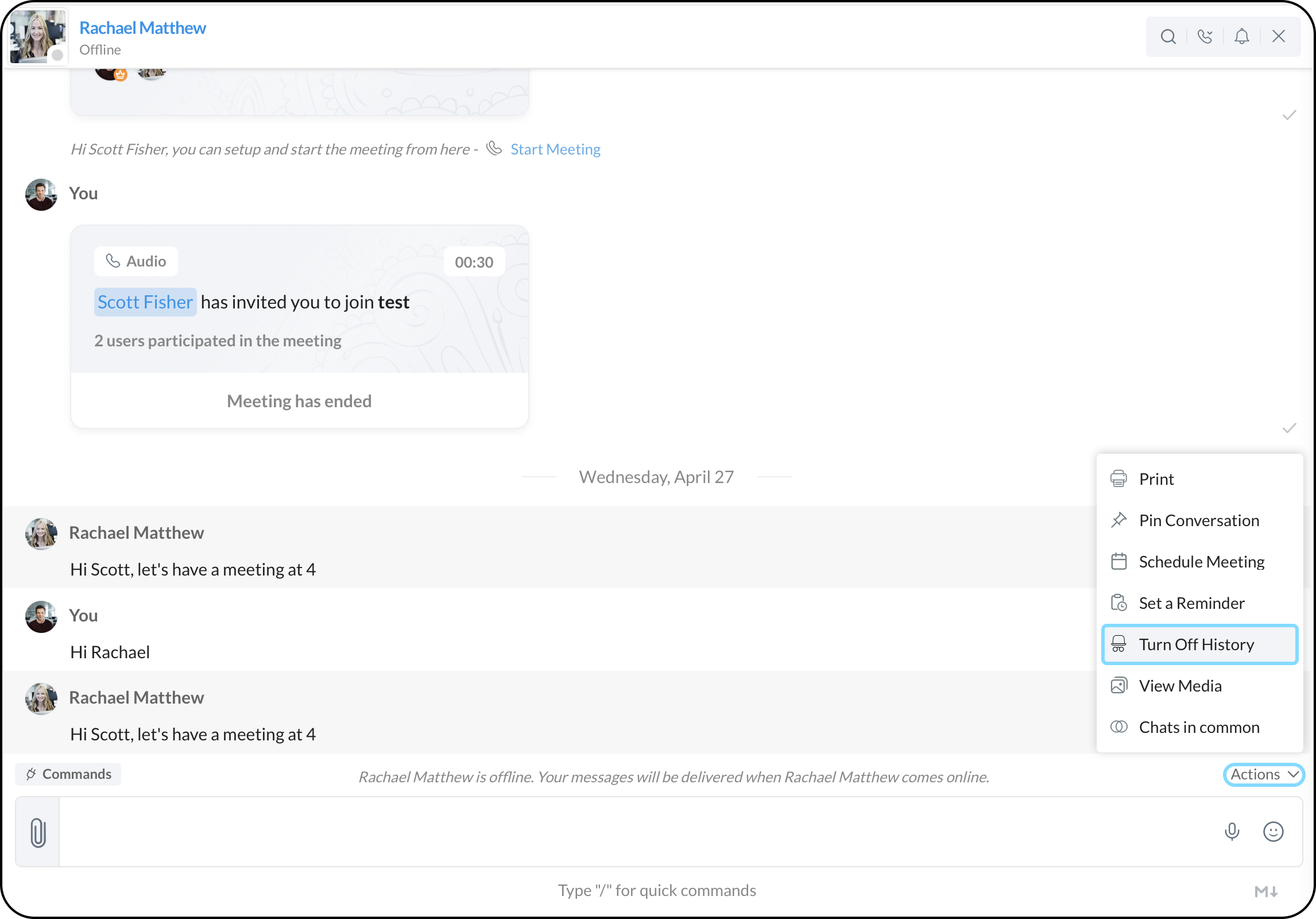The image size is (1316, 919).
Task: Open View Media from the menu
Action: pos(1179,686)
